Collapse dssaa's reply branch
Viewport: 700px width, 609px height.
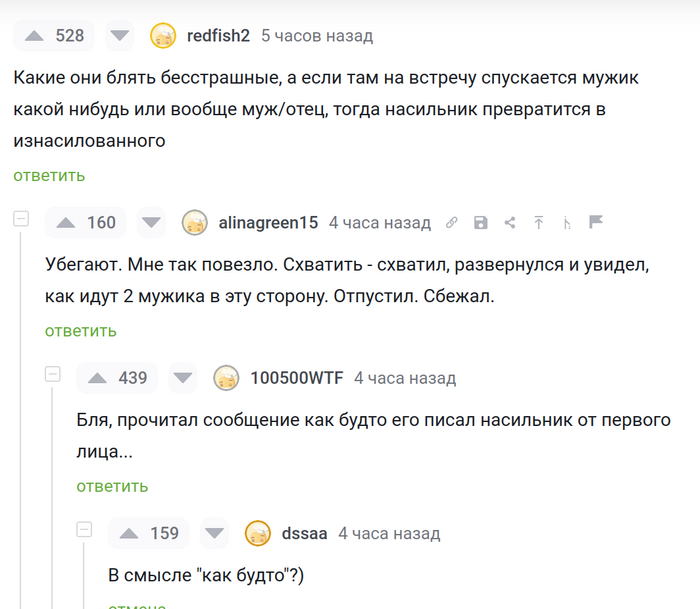(x=85, y=529)
